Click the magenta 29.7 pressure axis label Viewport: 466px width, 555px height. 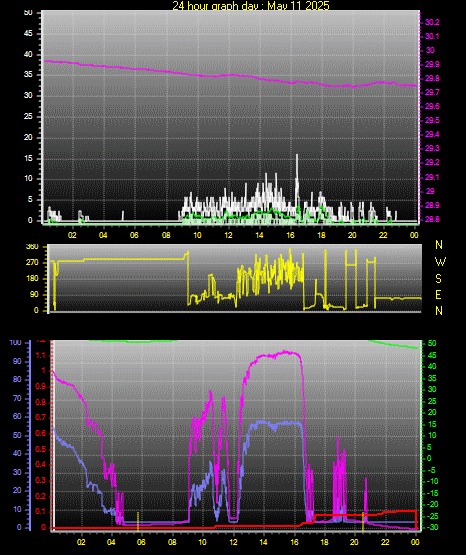point(432,92)
